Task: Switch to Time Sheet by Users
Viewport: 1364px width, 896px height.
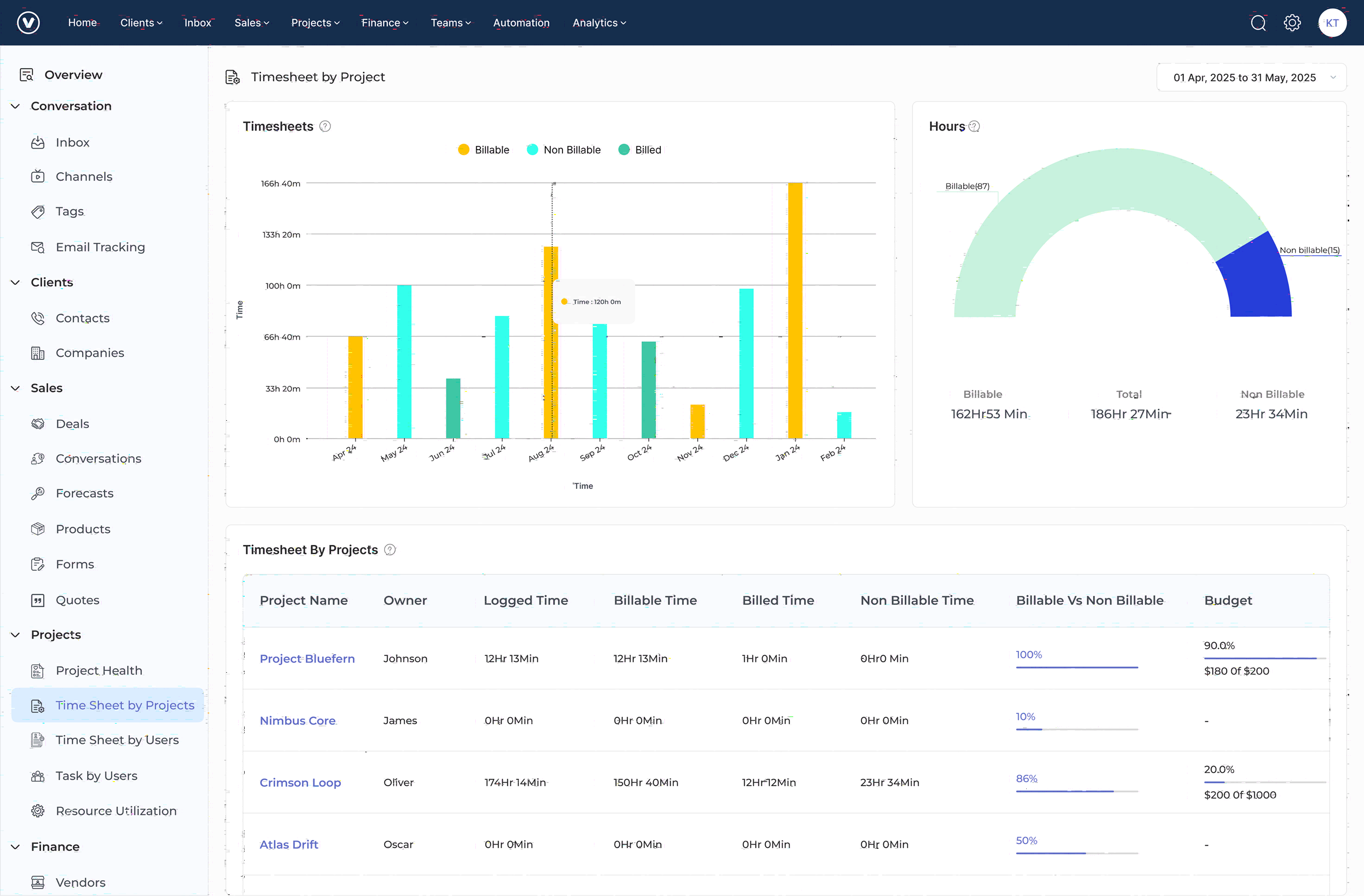Action: (117, 739)
